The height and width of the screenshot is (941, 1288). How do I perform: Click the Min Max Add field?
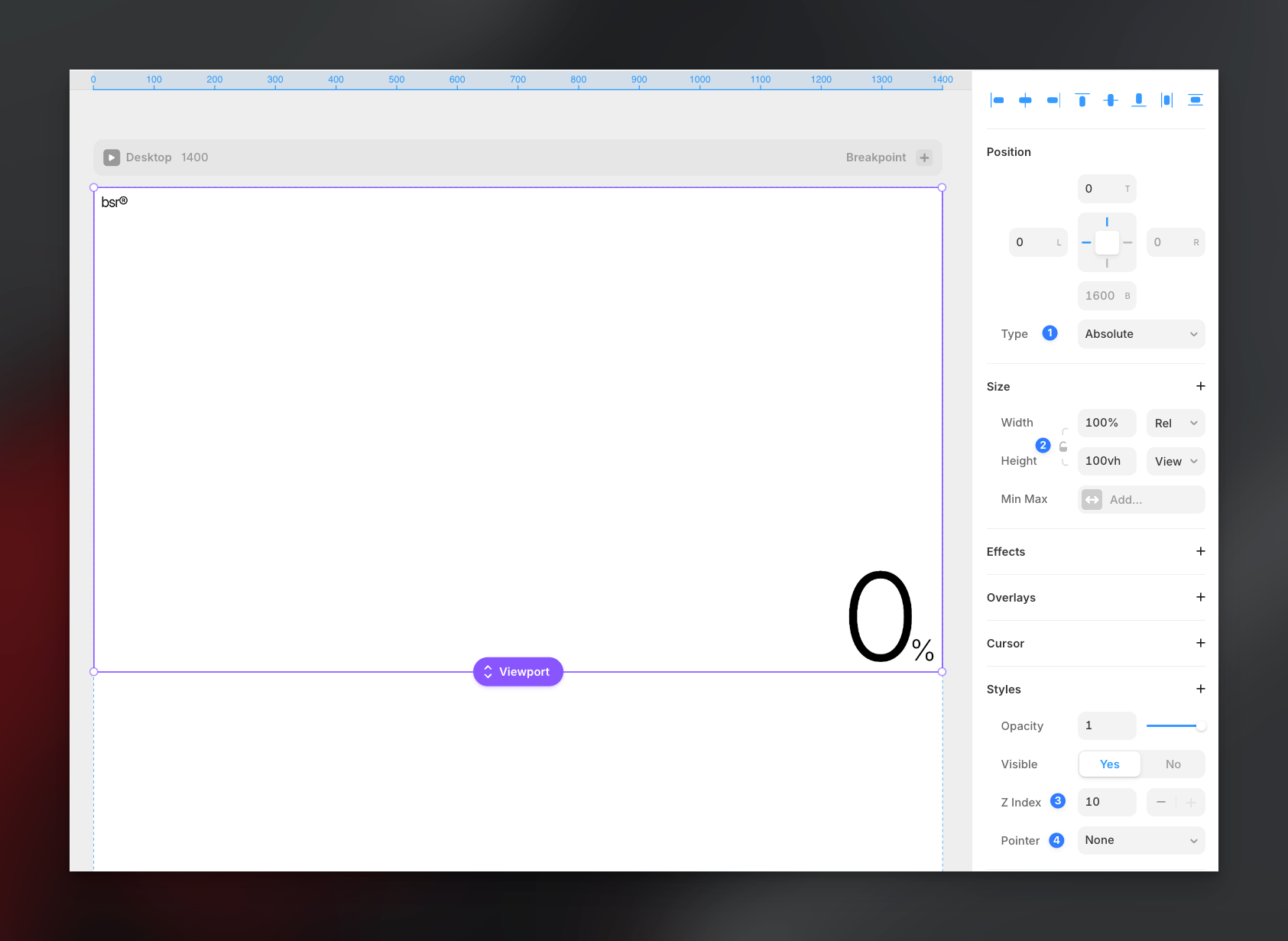(1140, 500)
